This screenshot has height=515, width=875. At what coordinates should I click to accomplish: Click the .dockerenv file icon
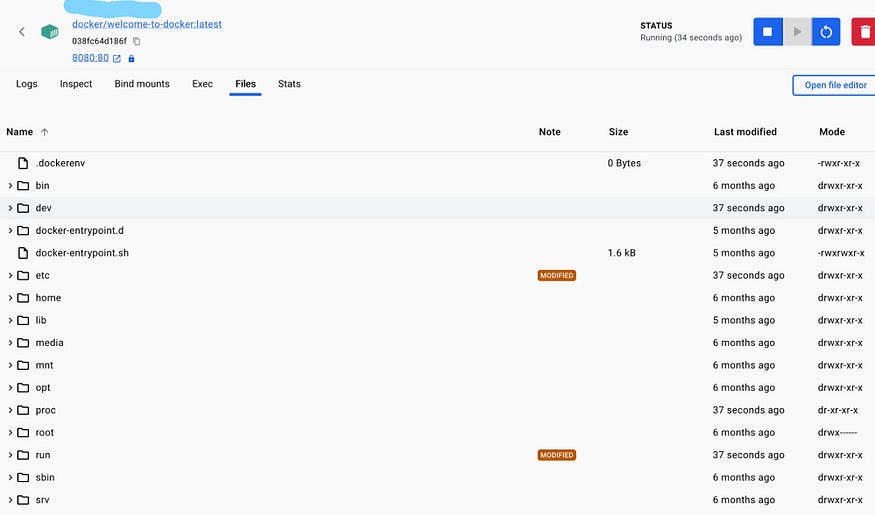tap(23, 163)
